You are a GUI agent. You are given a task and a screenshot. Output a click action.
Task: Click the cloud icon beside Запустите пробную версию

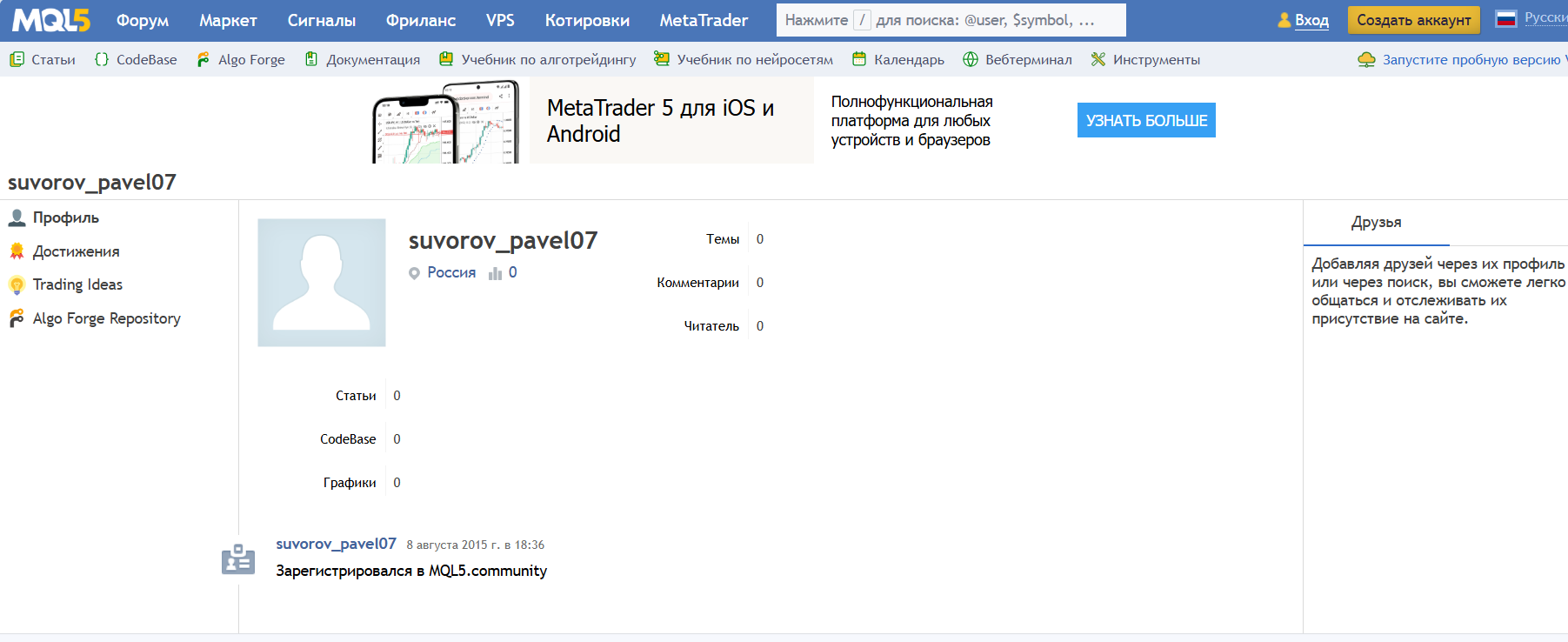coord(1367,59)
